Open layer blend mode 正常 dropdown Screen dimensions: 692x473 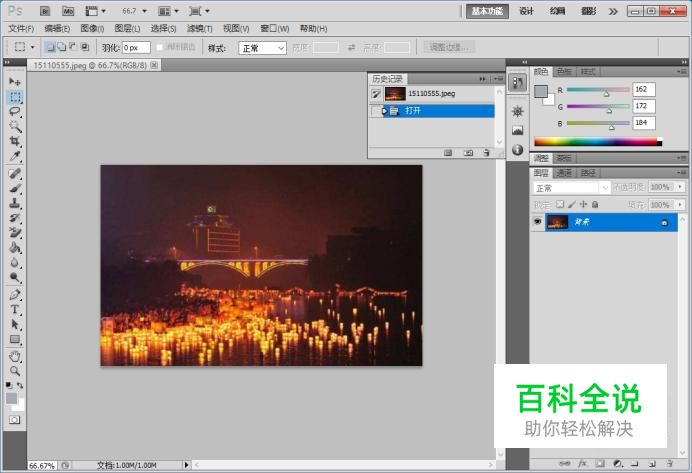(x=571, y=188)
